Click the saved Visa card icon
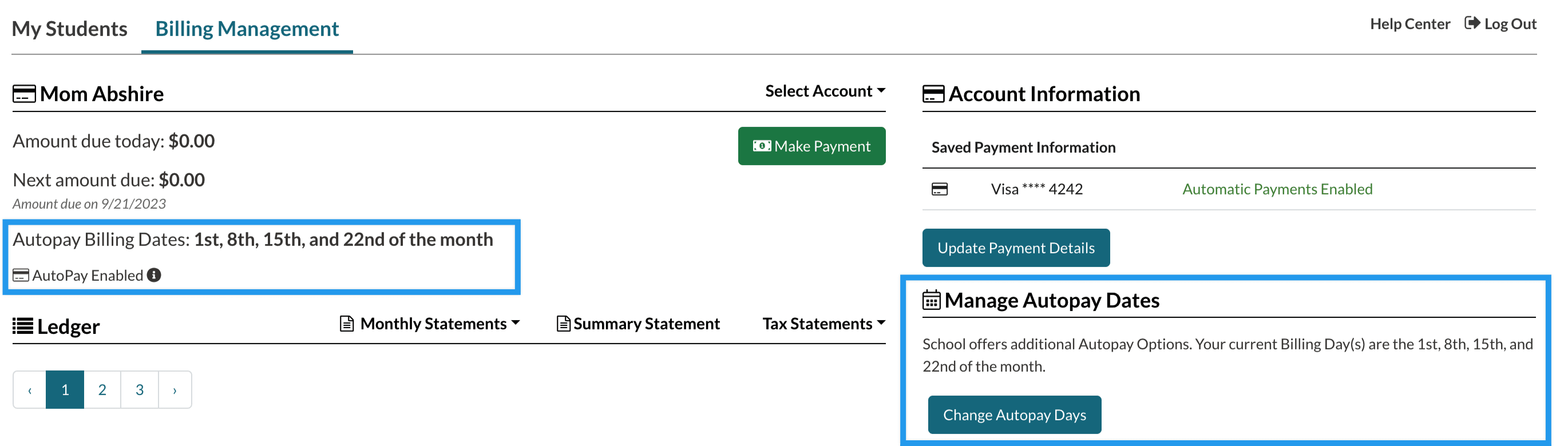 (939, 189)
